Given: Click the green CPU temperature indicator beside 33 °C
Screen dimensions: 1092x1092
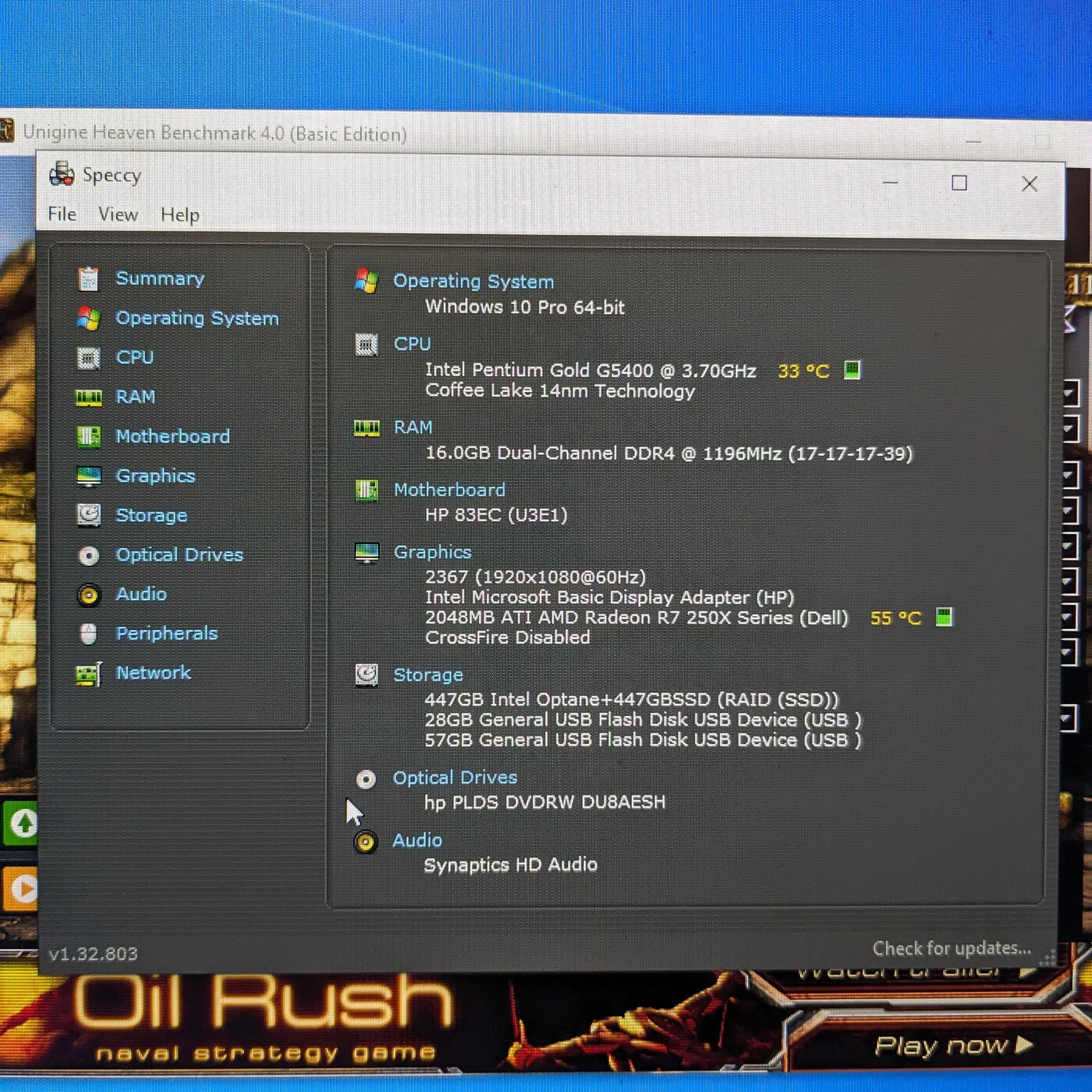Looking at the screenshot, I should (852, 370).
